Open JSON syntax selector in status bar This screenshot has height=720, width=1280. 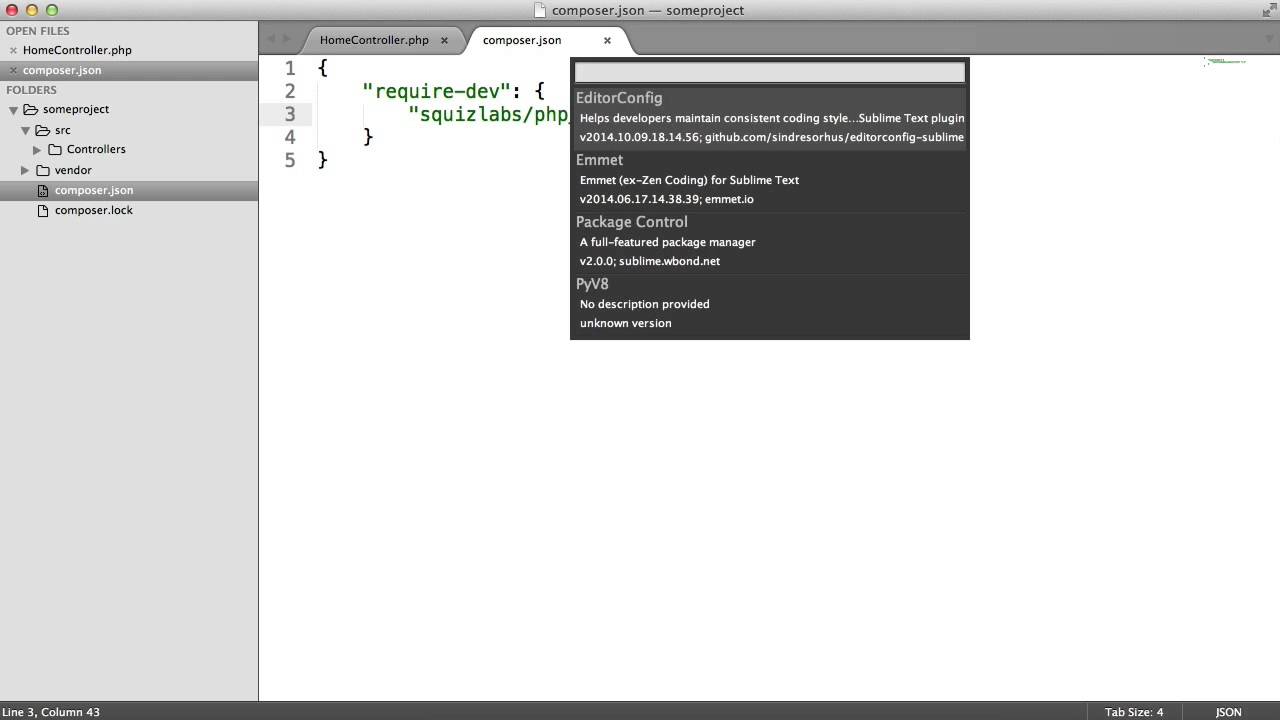[x=1229, y=712]
